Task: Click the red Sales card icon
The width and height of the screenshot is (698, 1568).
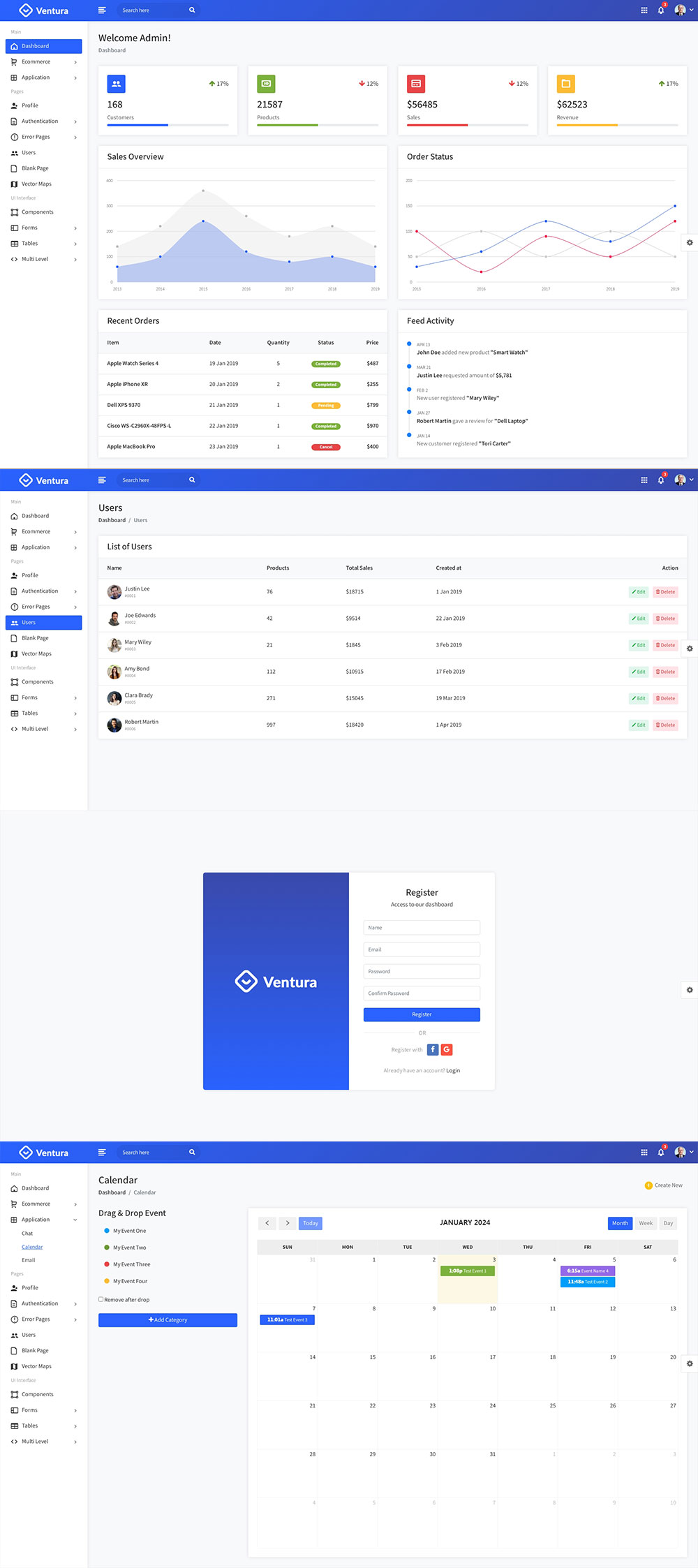Action: point(416,84)
